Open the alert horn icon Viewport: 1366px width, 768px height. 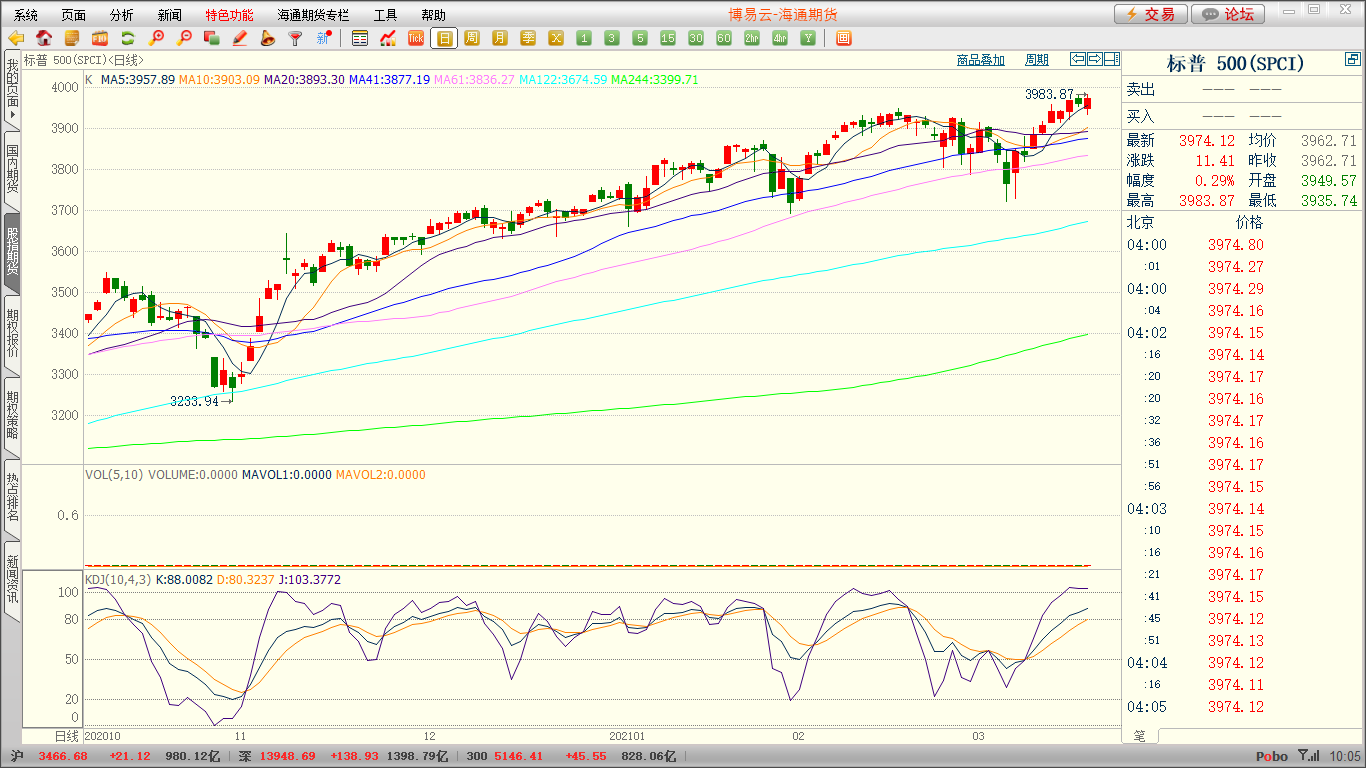click(x=267, y=38)
